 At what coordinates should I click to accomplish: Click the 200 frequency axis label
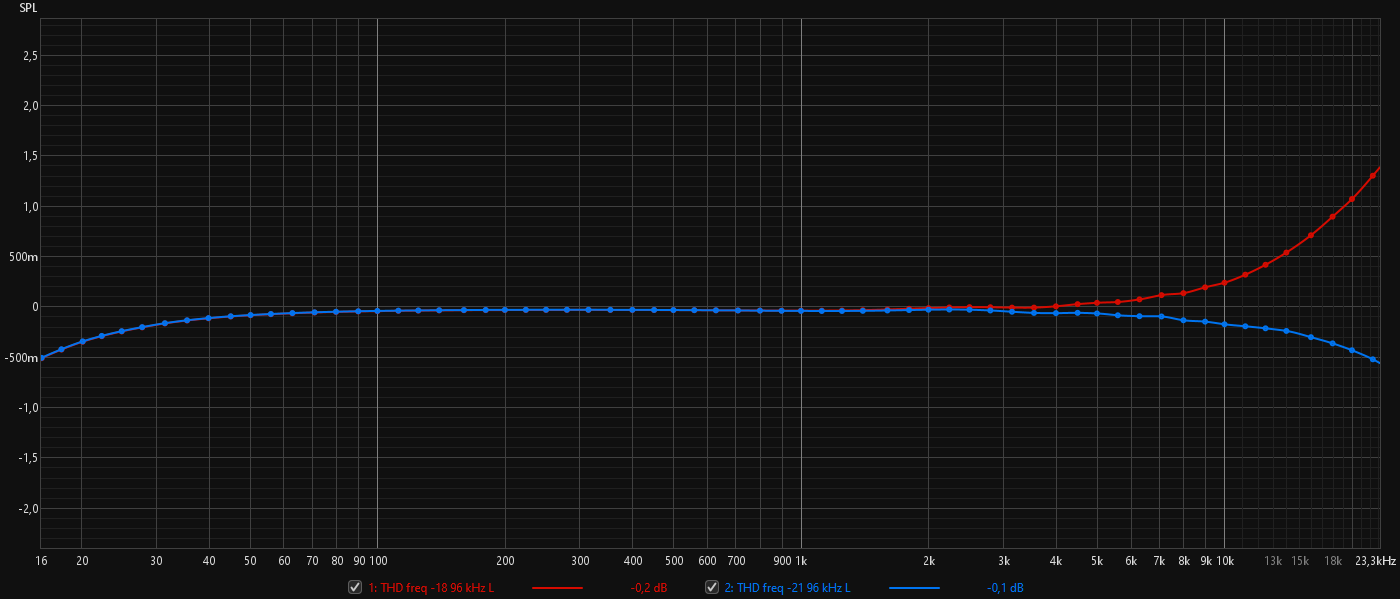[x=505, y=561]
